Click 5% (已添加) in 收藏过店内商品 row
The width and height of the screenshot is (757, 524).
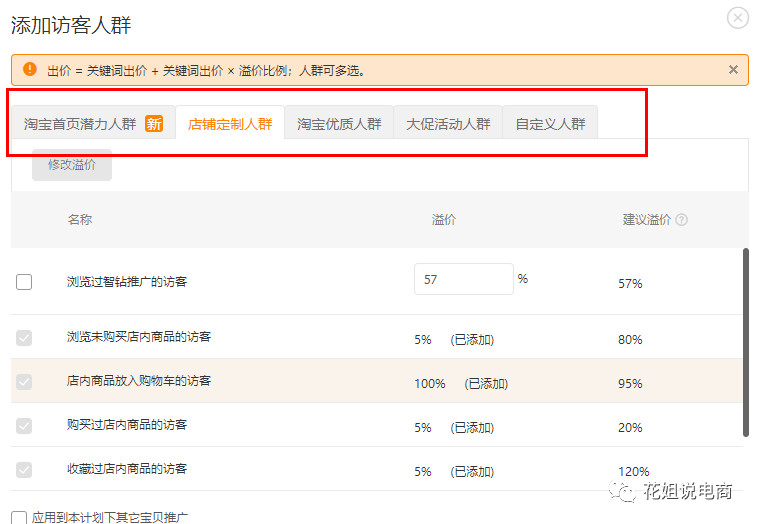pyautogui.click(x=454, y=472)
